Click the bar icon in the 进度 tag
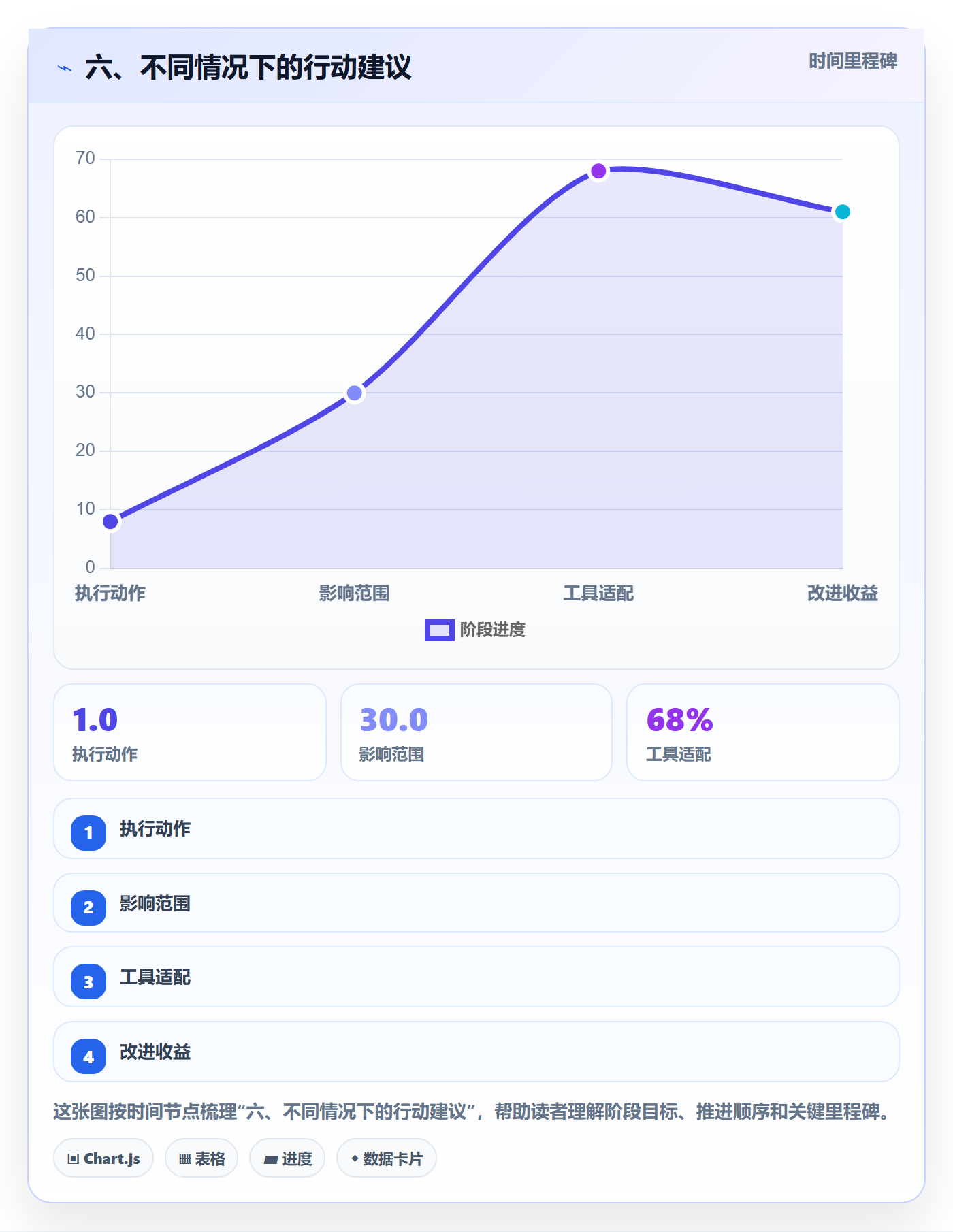This screenshot has height=1232, width=953. tap(271, 1159)
